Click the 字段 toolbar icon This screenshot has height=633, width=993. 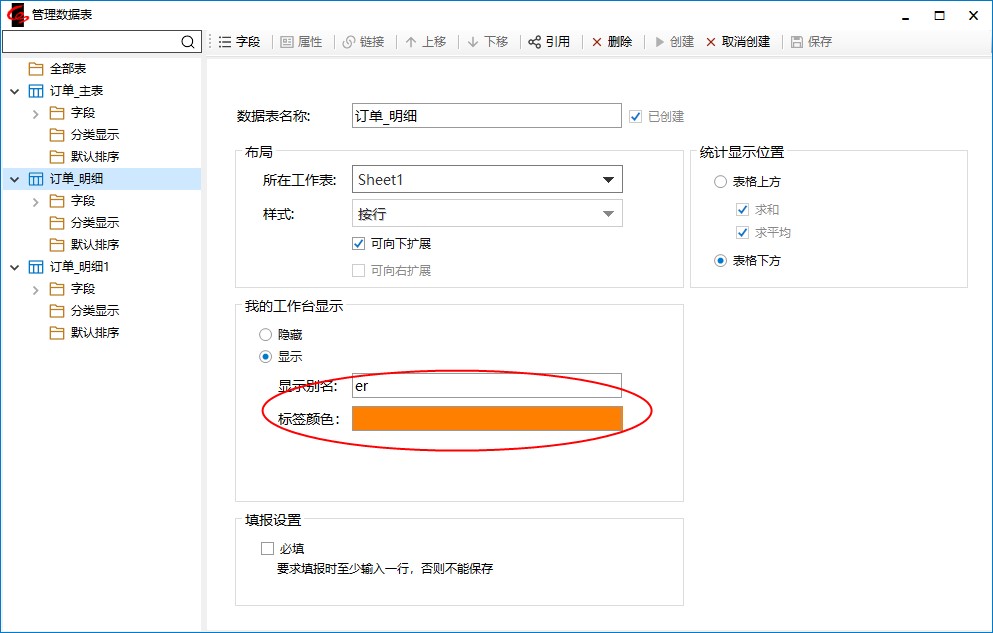(225, 42)
